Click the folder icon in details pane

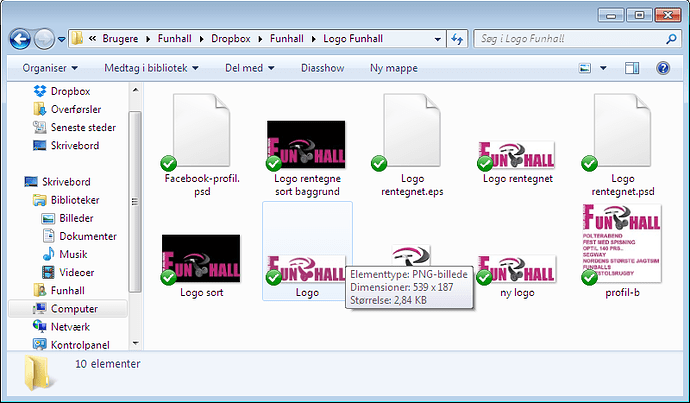(40, 373)
